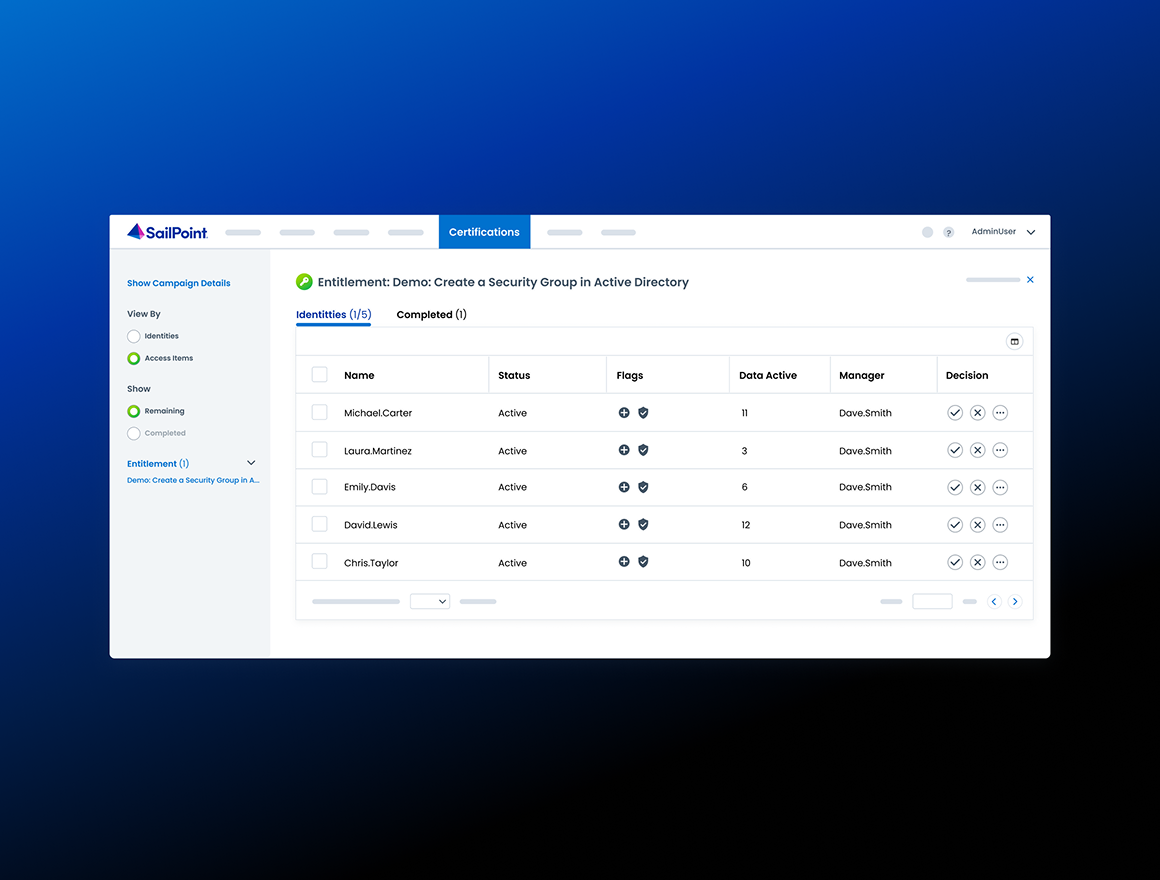Click the Michael.Carter name cell

378,413
